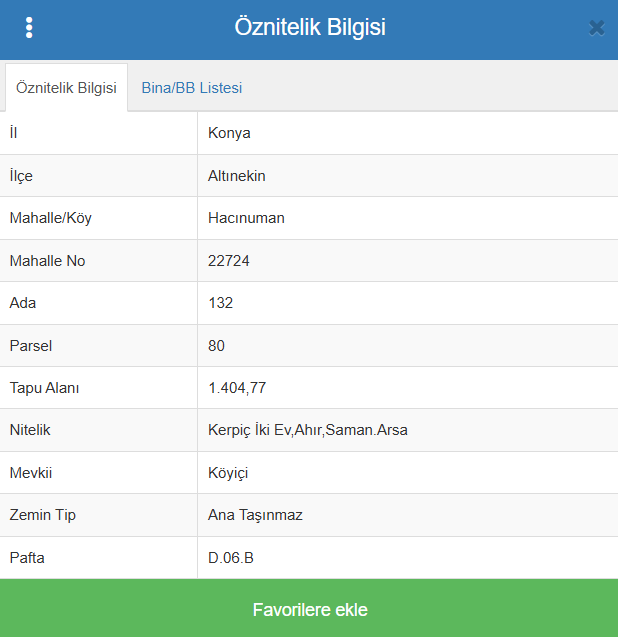Click the Konya province value

229,133
